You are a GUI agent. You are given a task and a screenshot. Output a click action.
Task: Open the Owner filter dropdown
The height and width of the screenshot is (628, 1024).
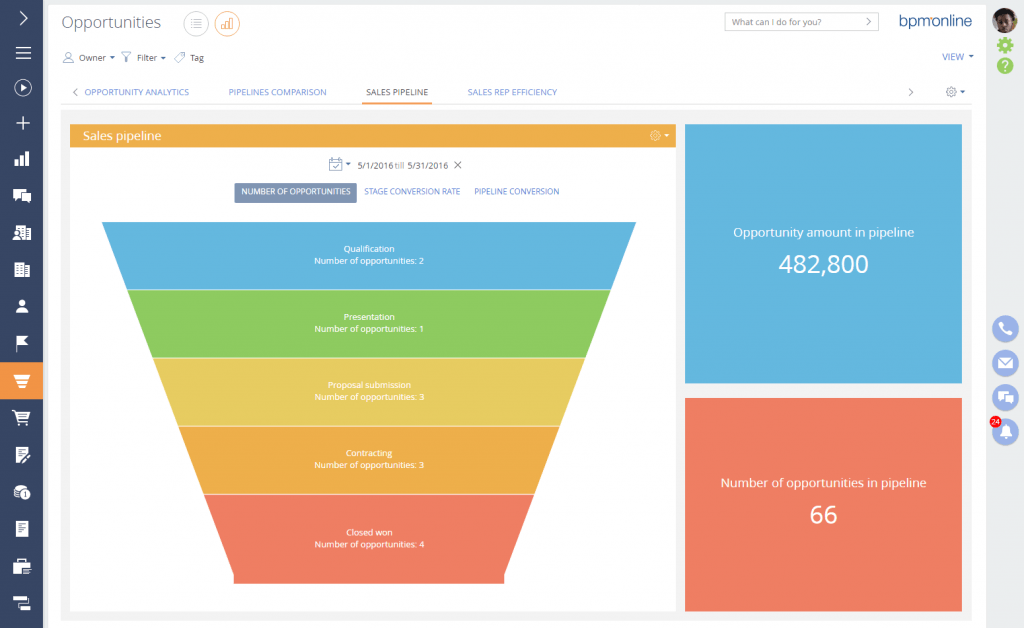89,57
